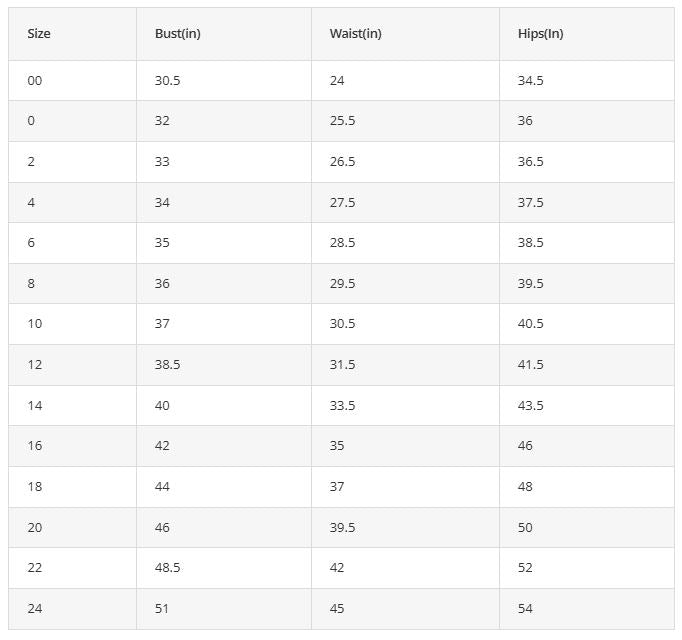Image resolution: width=682 pixels, height=640 pixels.
Task: Click the Bust(in) column header
Action: 177,34
